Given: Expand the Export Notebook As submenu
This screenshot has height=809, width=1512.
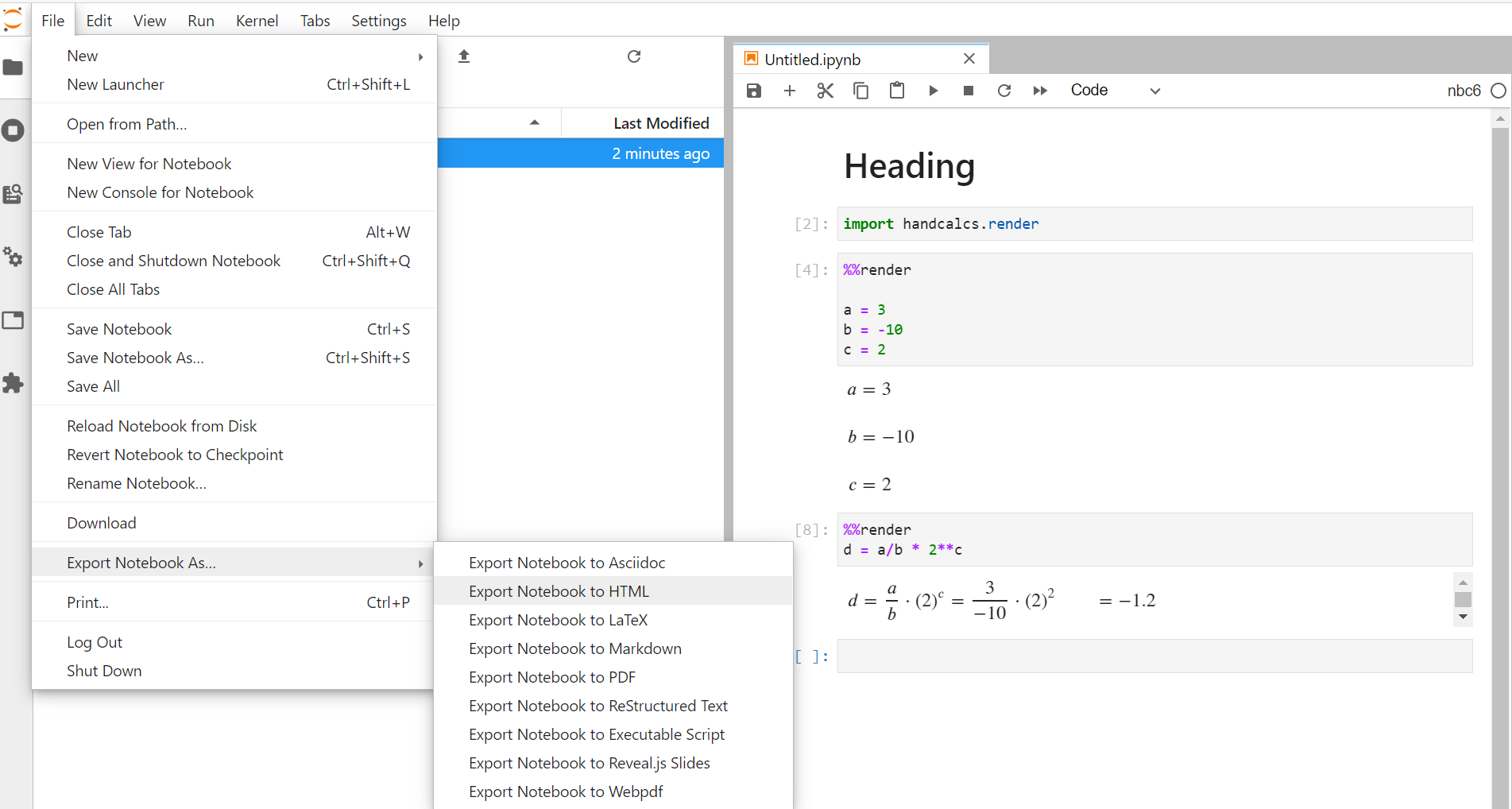Looking at the screenshot, I should pyautogui.click(x=234, y=563).
